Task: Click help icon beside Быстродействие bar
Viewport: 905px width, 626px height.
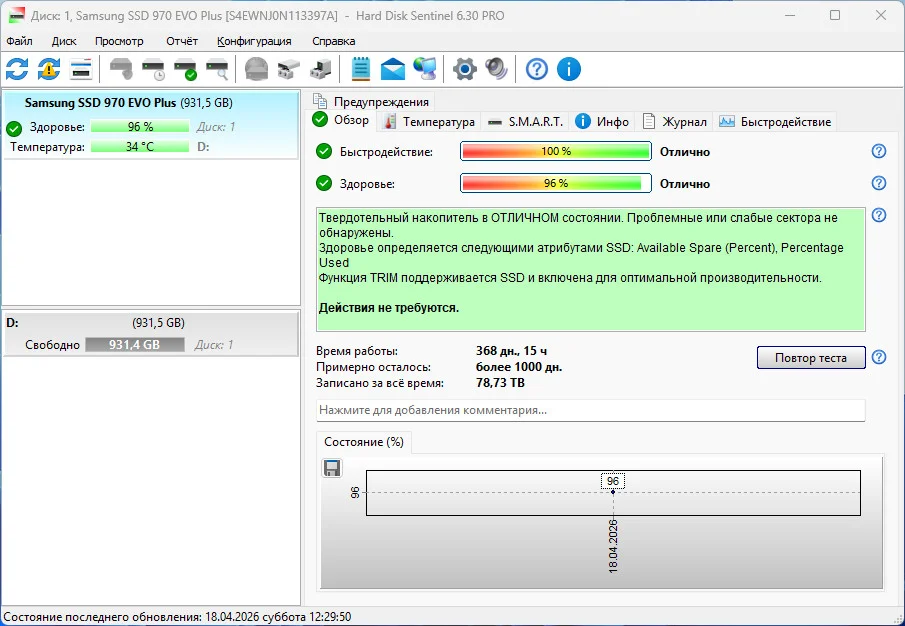Action: point(879,151)
